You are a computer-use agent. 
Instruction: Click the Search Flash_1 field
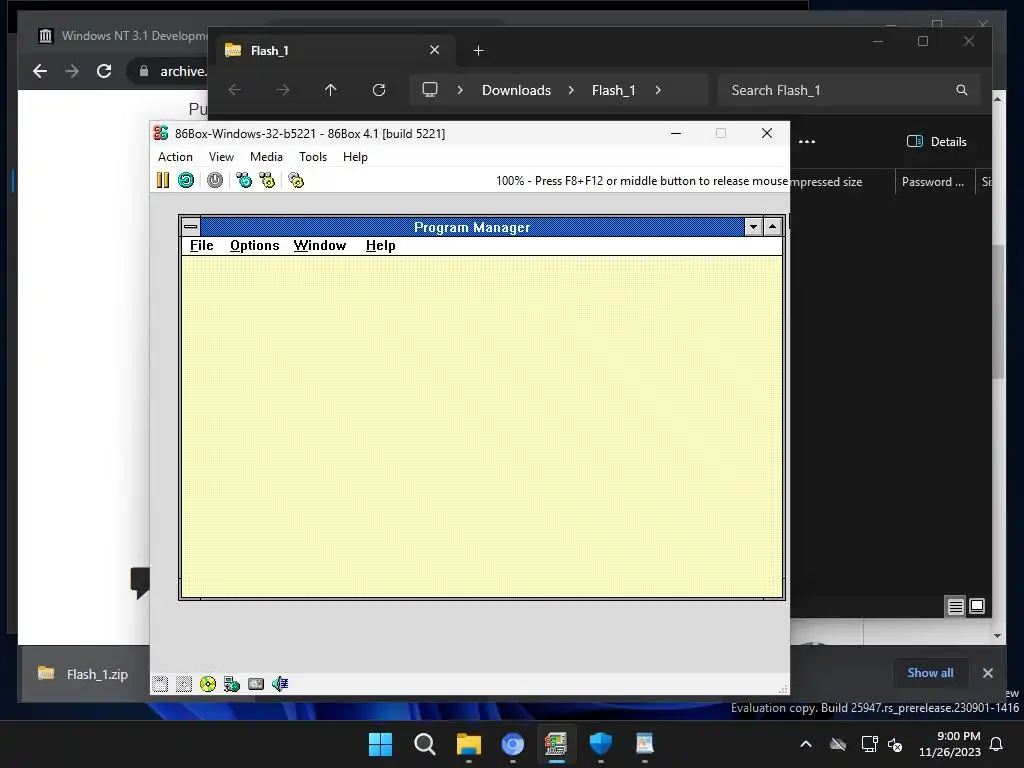849,90
